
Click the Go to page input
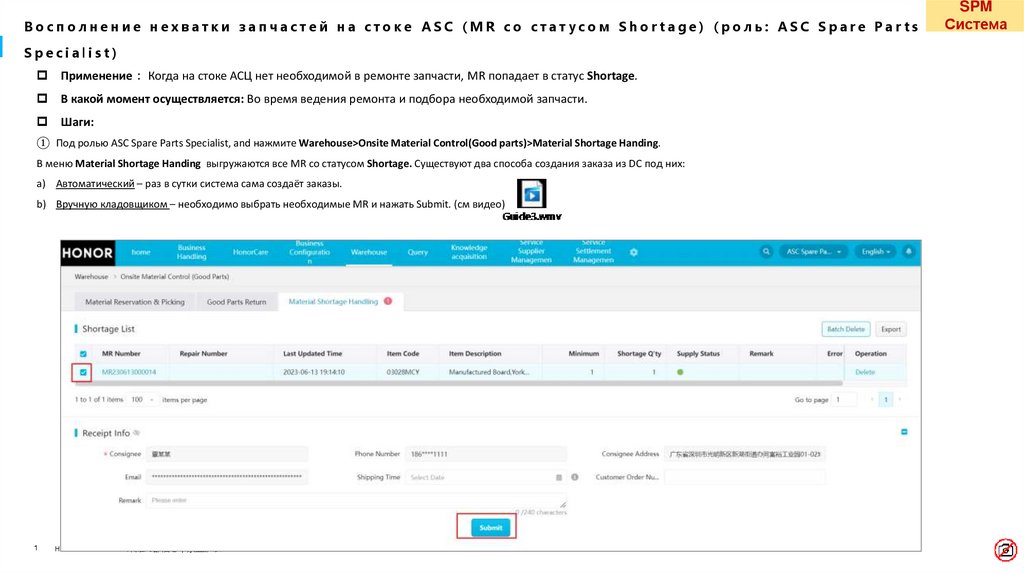point(844,400)
